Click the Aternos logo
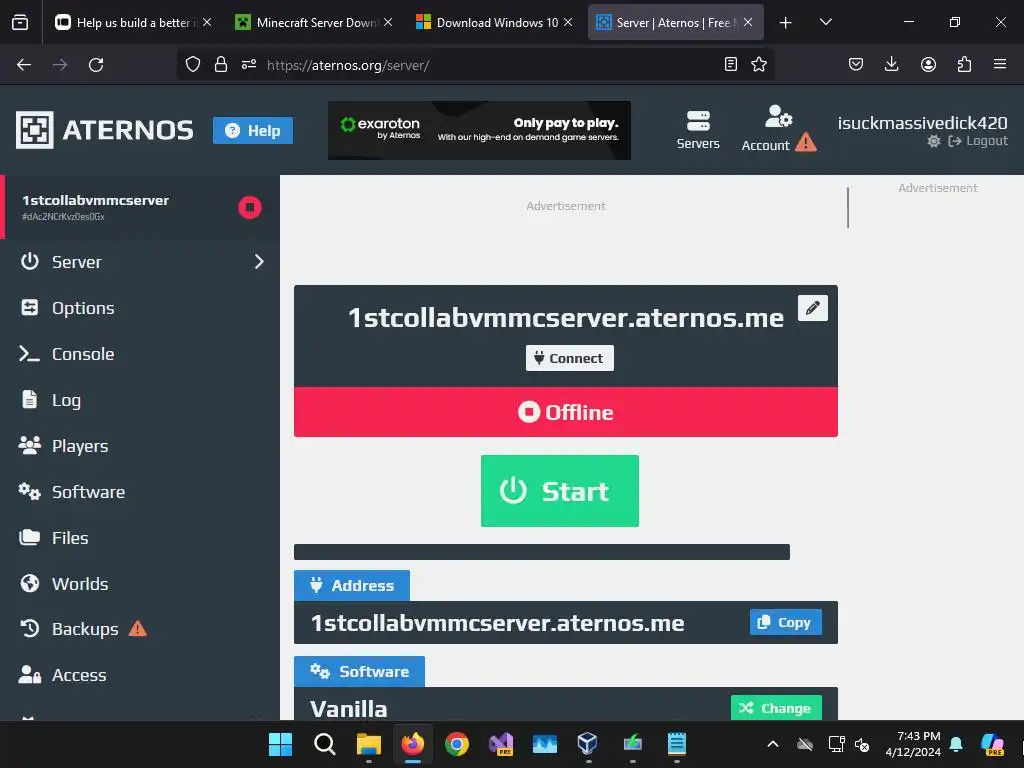Screen dimensions: 1024x768 click(x=104, y=130)
